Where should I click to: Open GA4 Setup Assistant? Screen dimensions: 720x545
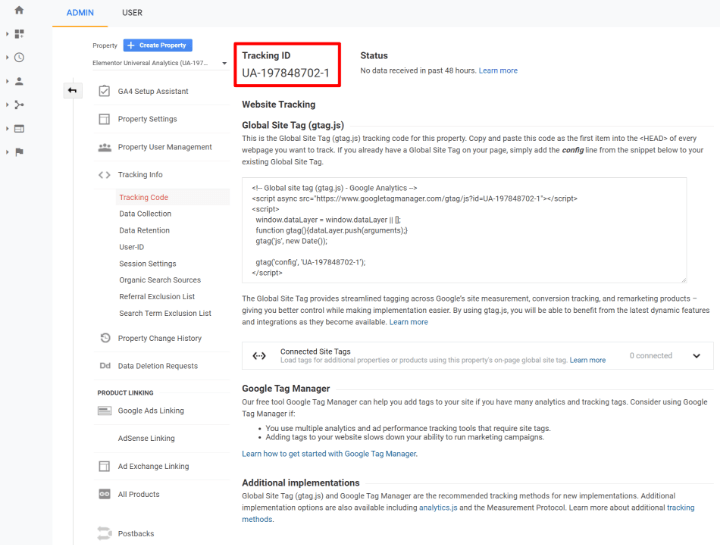point(153,91)
